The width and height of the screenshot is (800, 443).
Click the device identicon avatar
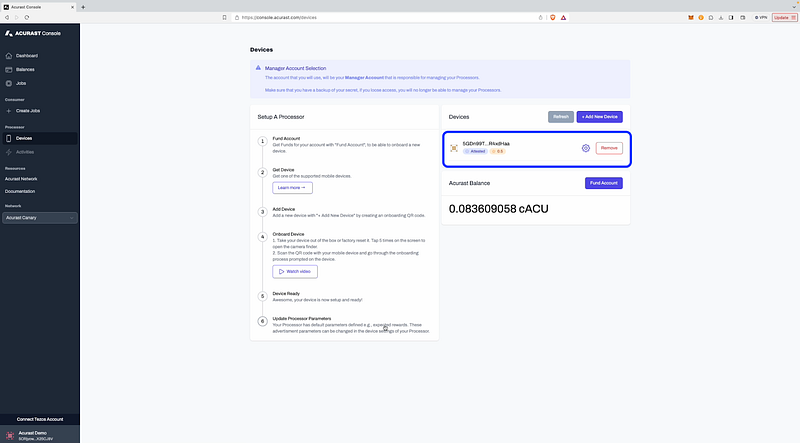pos(453,148)
